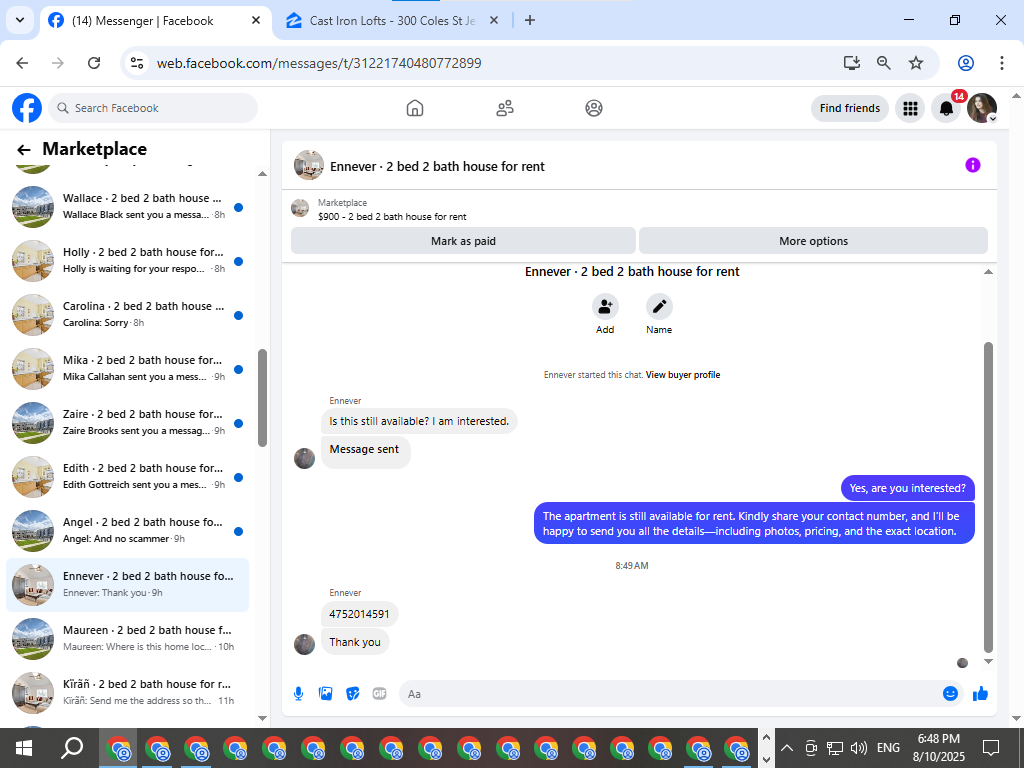1024x768 pixels.
Task: Open the account profile picture menu
Action: [x=982, y=108]
